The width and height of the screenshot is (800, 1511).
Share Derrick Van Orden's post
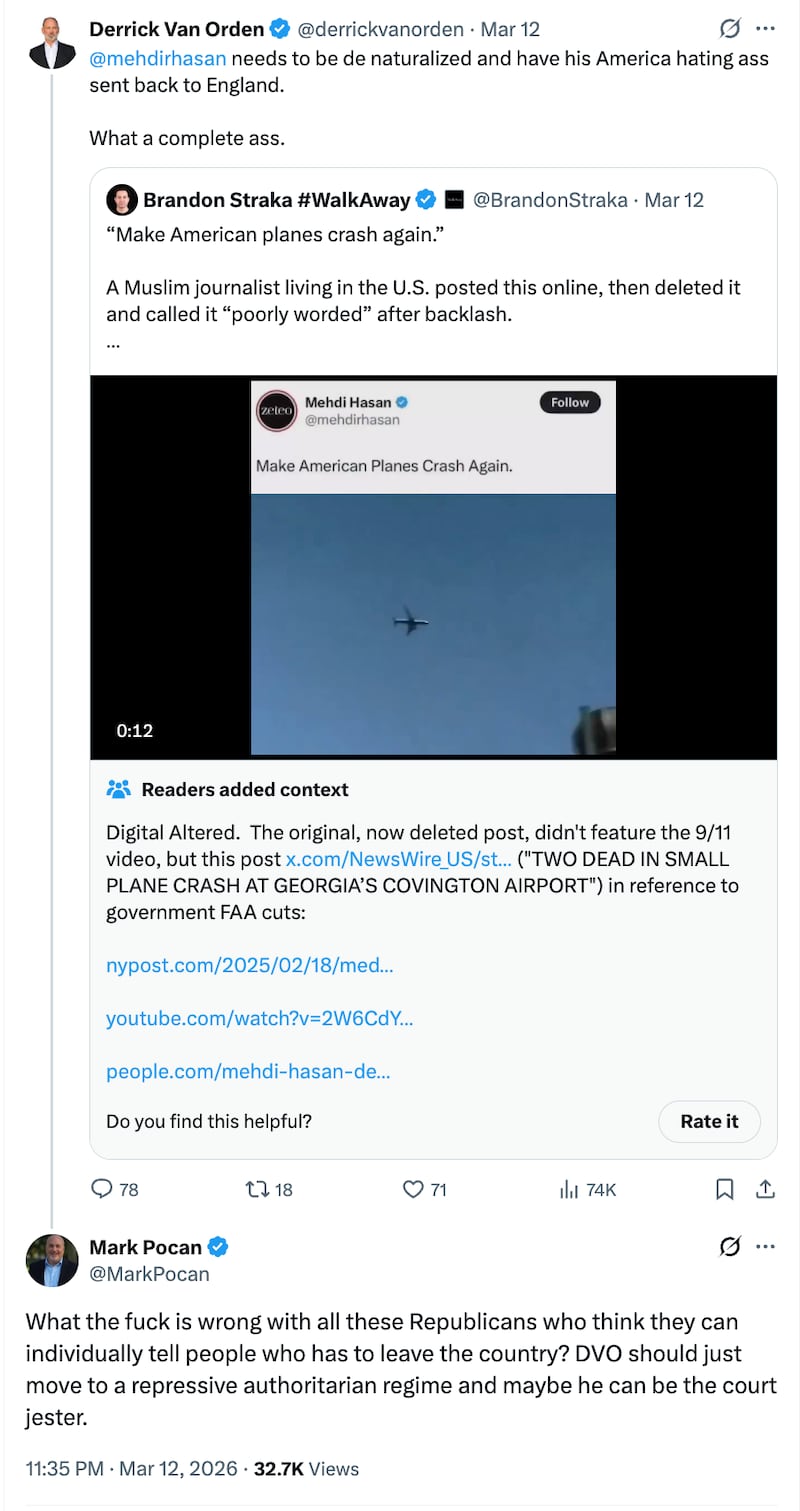(766, 1189)
